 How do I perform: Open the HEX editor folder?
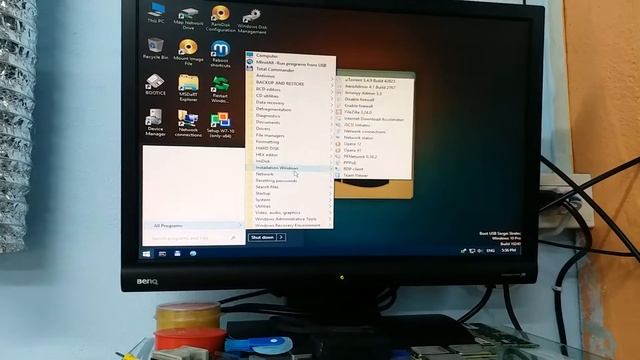tap(290, 155)
